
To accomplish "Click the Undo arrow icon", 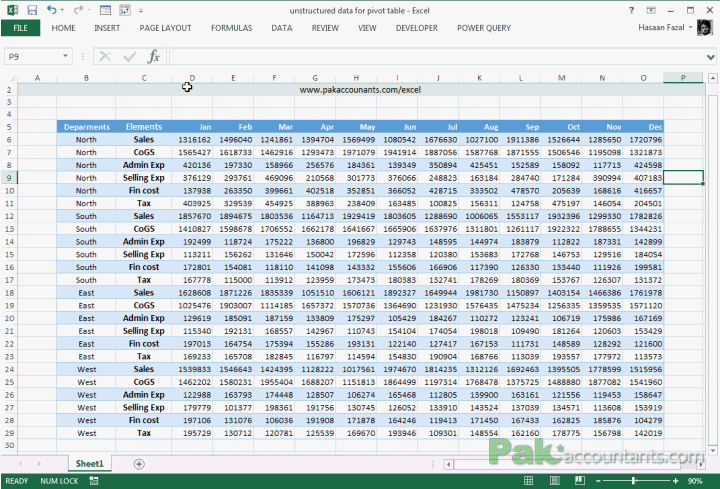I will (x=51, y=10).
